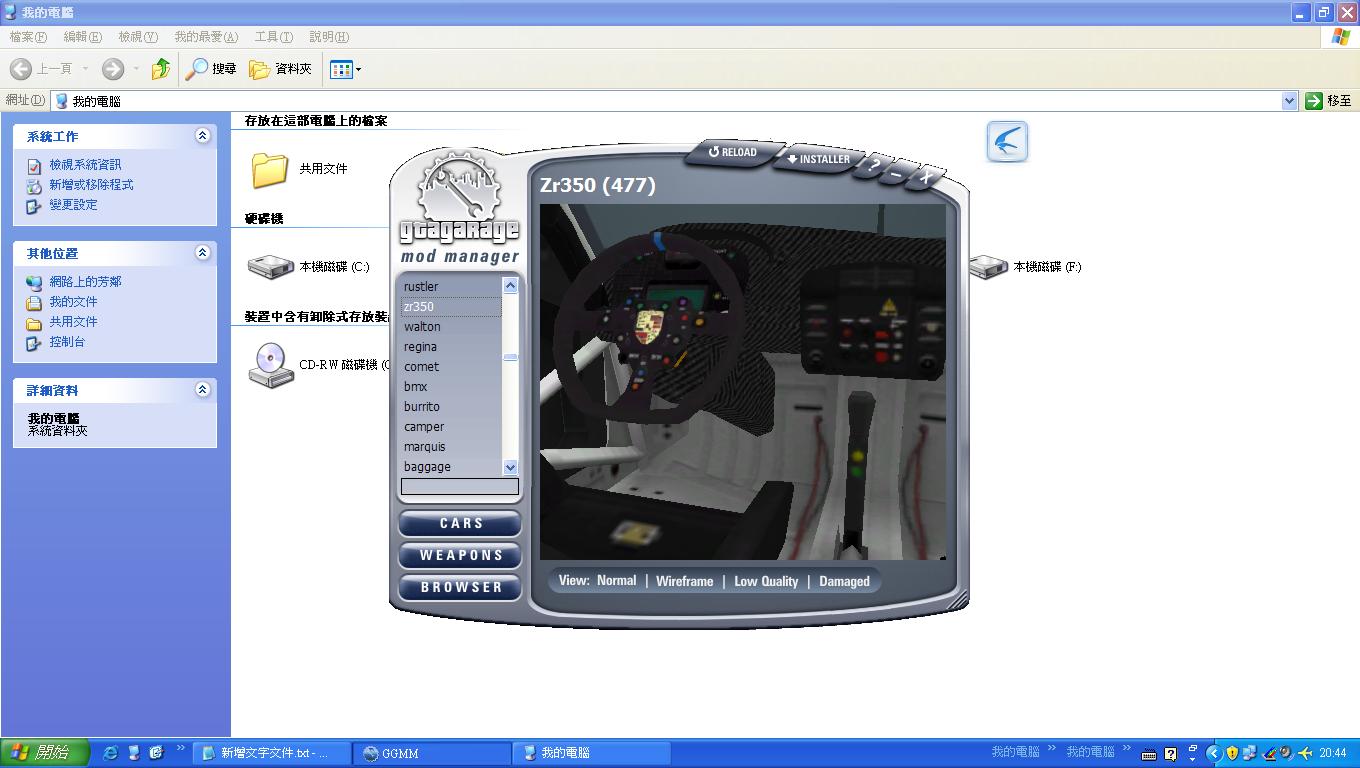Open the 檔案(F) menu
Viewport: 1360px width, 768px height.
coord(28,37)
